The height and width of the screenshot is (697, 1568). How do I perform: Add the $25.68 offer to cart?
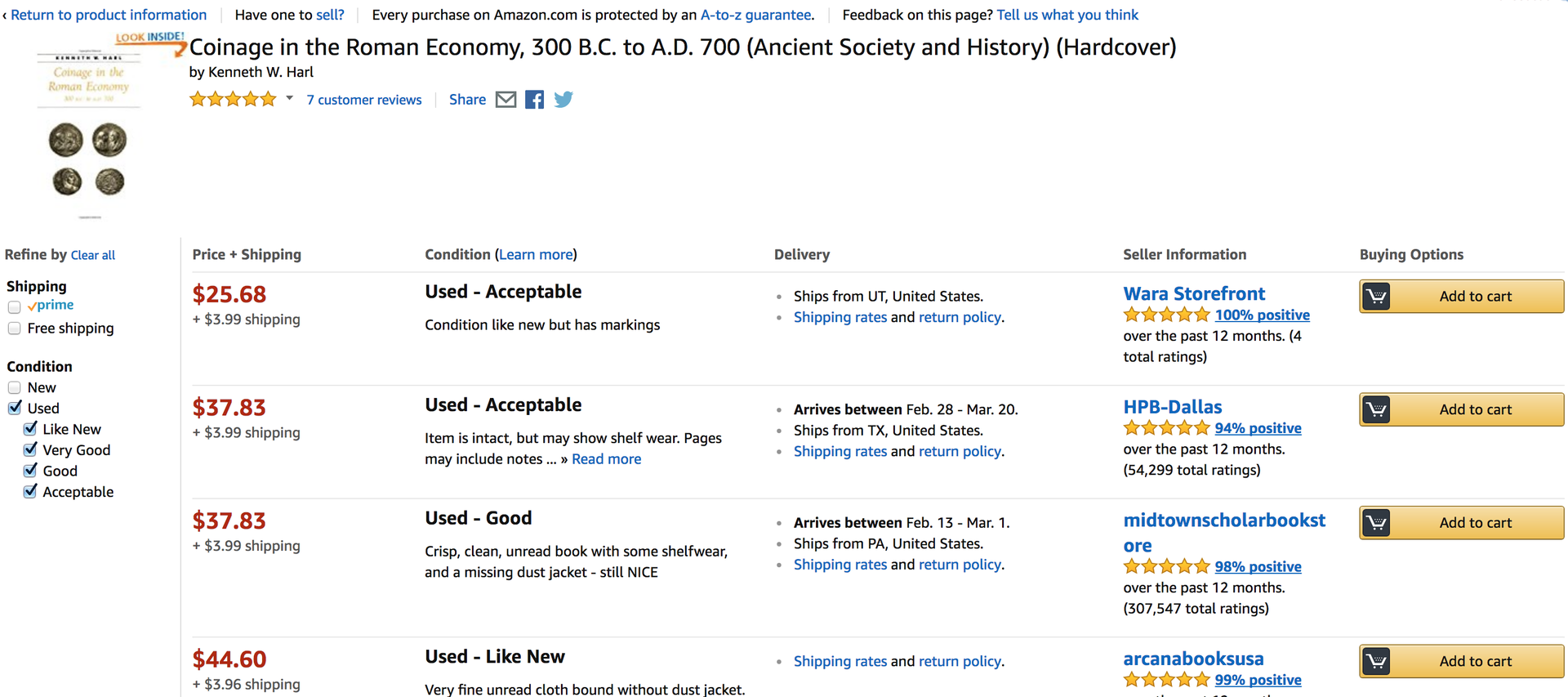pos(1475,297)
